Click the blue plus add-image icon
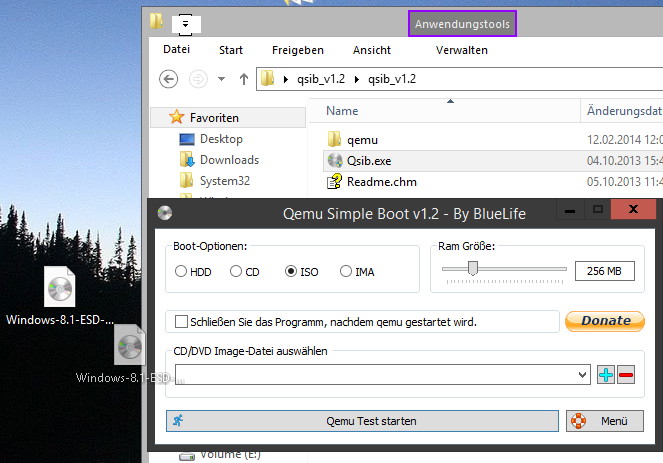This screenshot has width=663, height=463. point(605,375)
